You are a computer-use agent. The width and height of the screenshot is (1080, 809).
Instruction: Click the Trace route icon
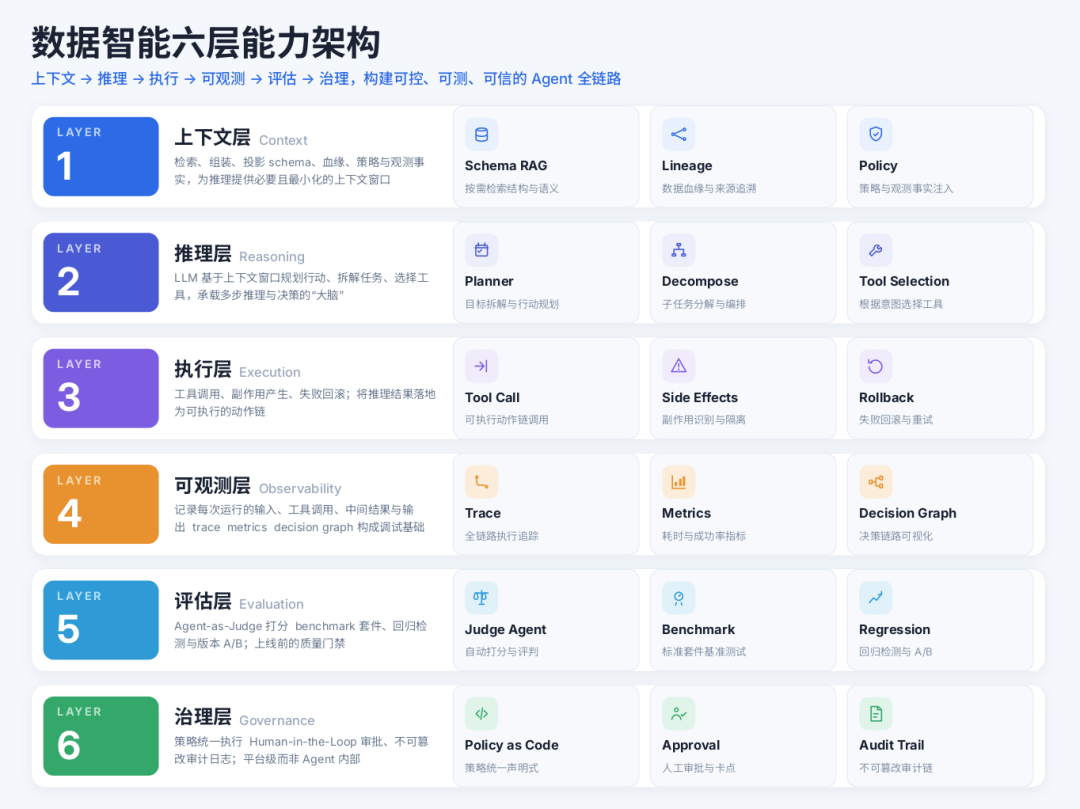481,482
